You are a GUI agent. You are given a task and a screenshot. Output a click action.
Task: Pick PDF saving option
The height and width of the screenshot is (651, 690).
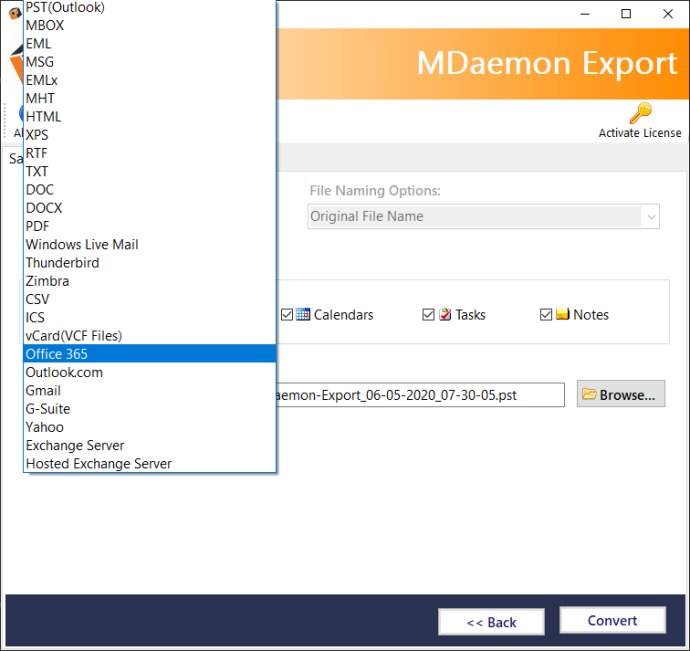point(150,226)
